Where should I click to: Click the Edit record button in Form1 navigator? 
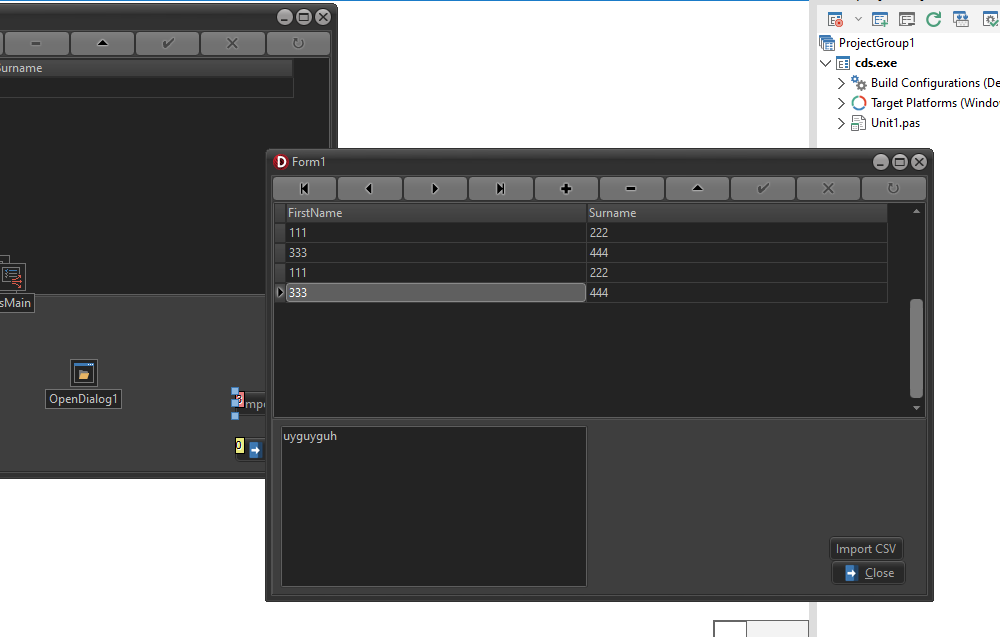(x=697, y=188)
